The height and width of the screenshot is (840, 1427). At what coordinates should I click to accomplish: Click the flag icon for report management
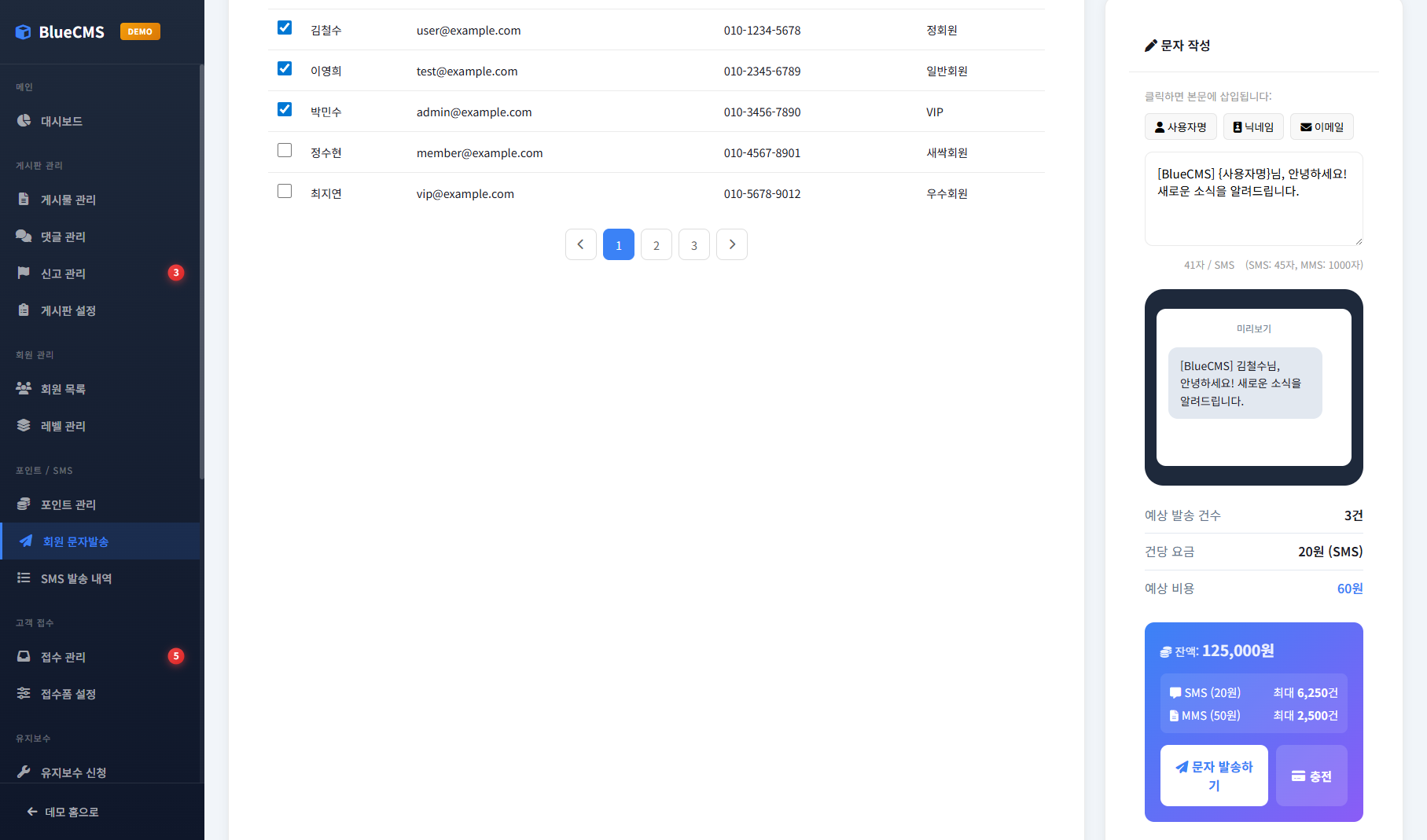pyautogui.click(x=24, y=273)
